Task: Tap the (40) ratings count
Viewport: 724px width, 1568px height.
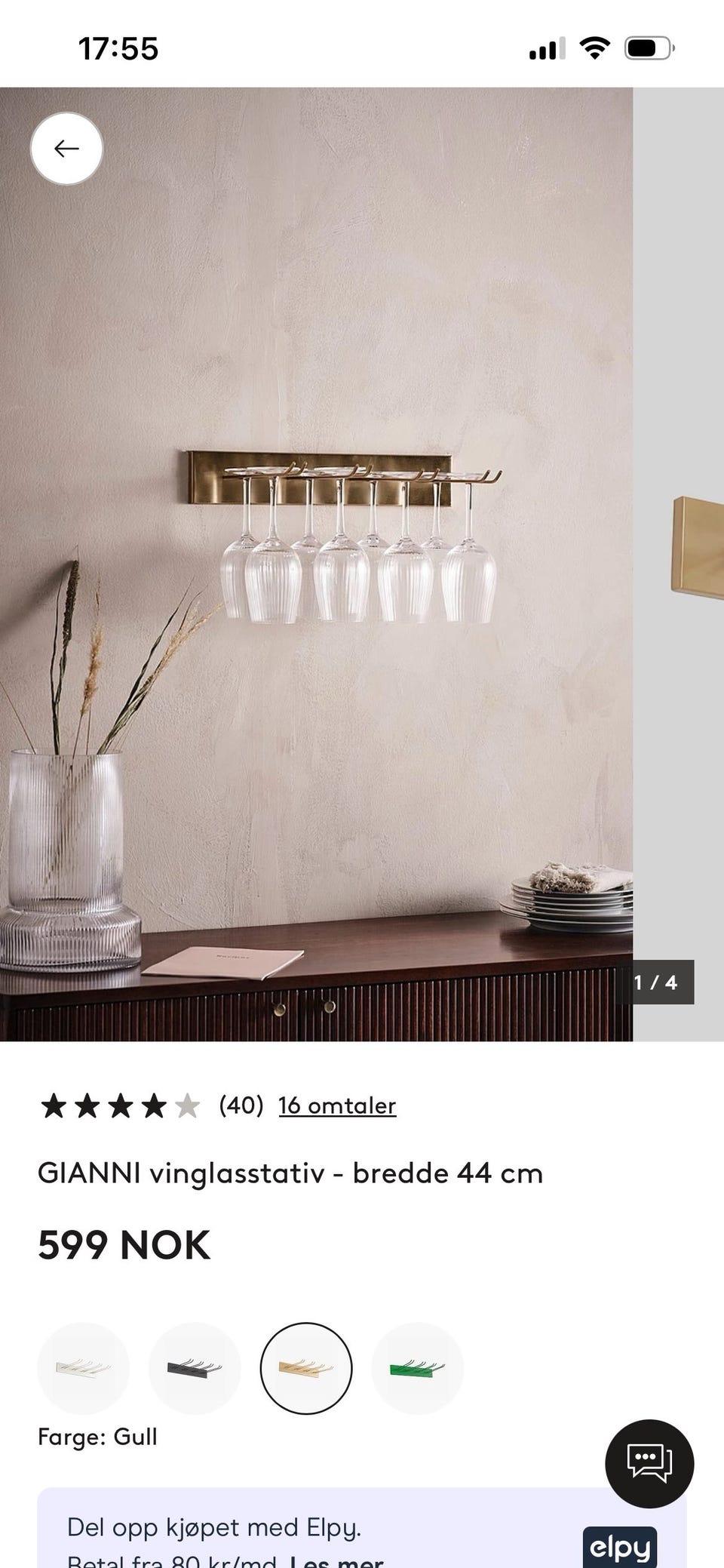Action: [241, 1105]
